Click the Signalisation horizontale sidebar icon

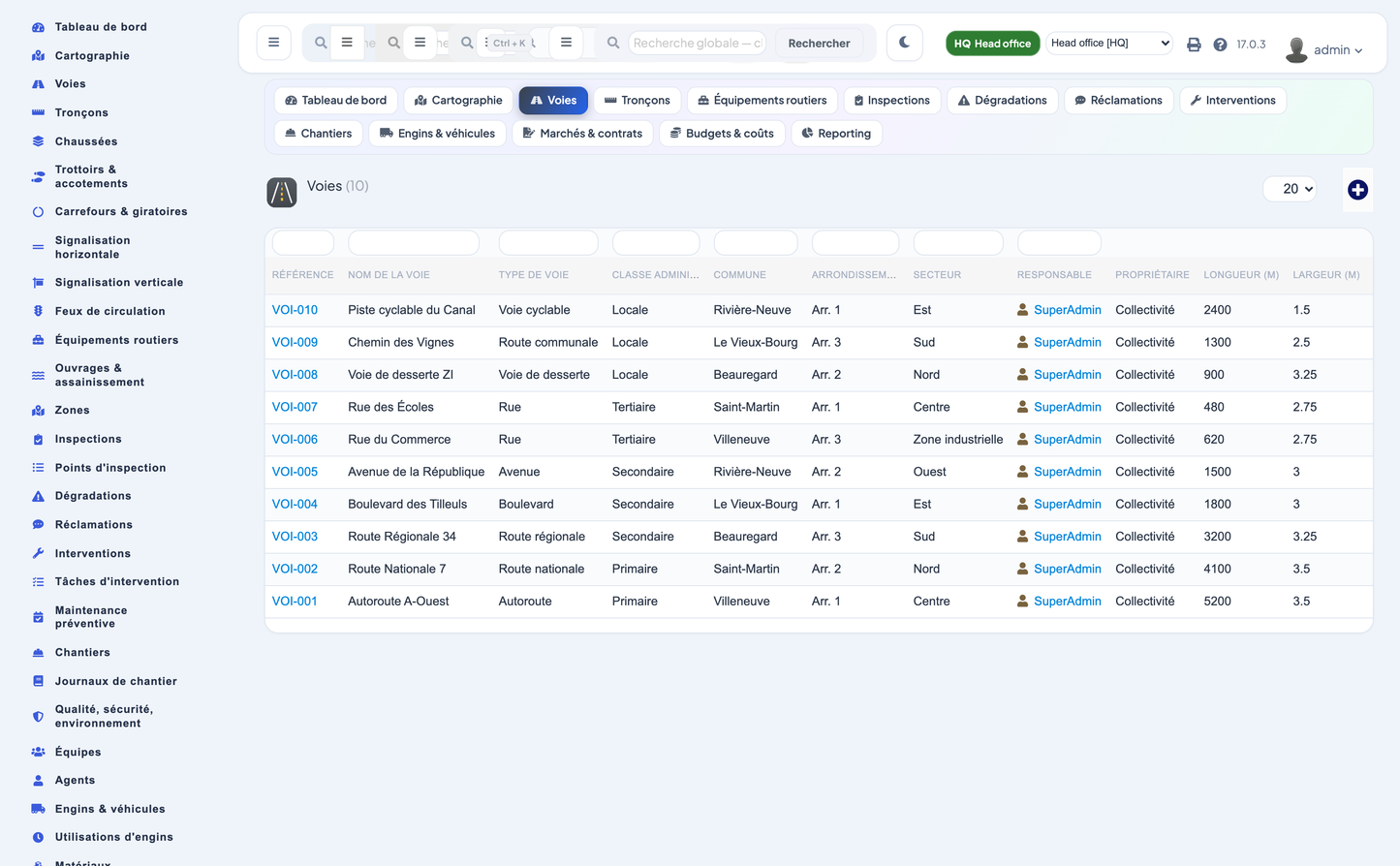[x=38, y=247]
